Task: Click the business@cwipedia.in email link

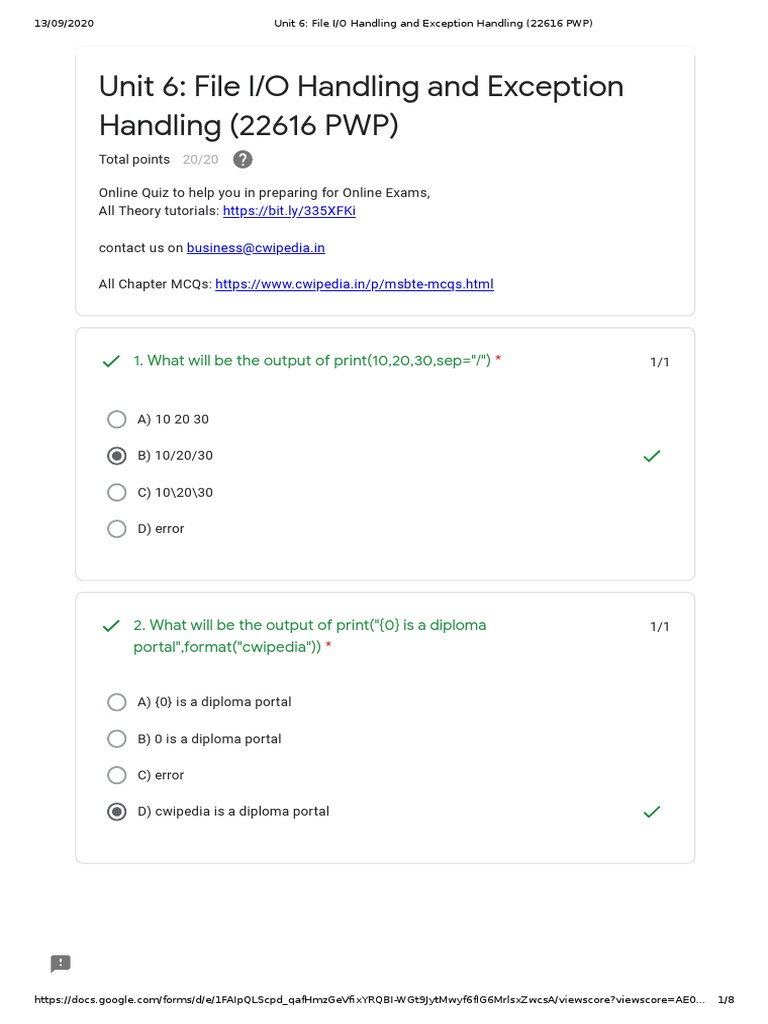Action: point(255,248)
